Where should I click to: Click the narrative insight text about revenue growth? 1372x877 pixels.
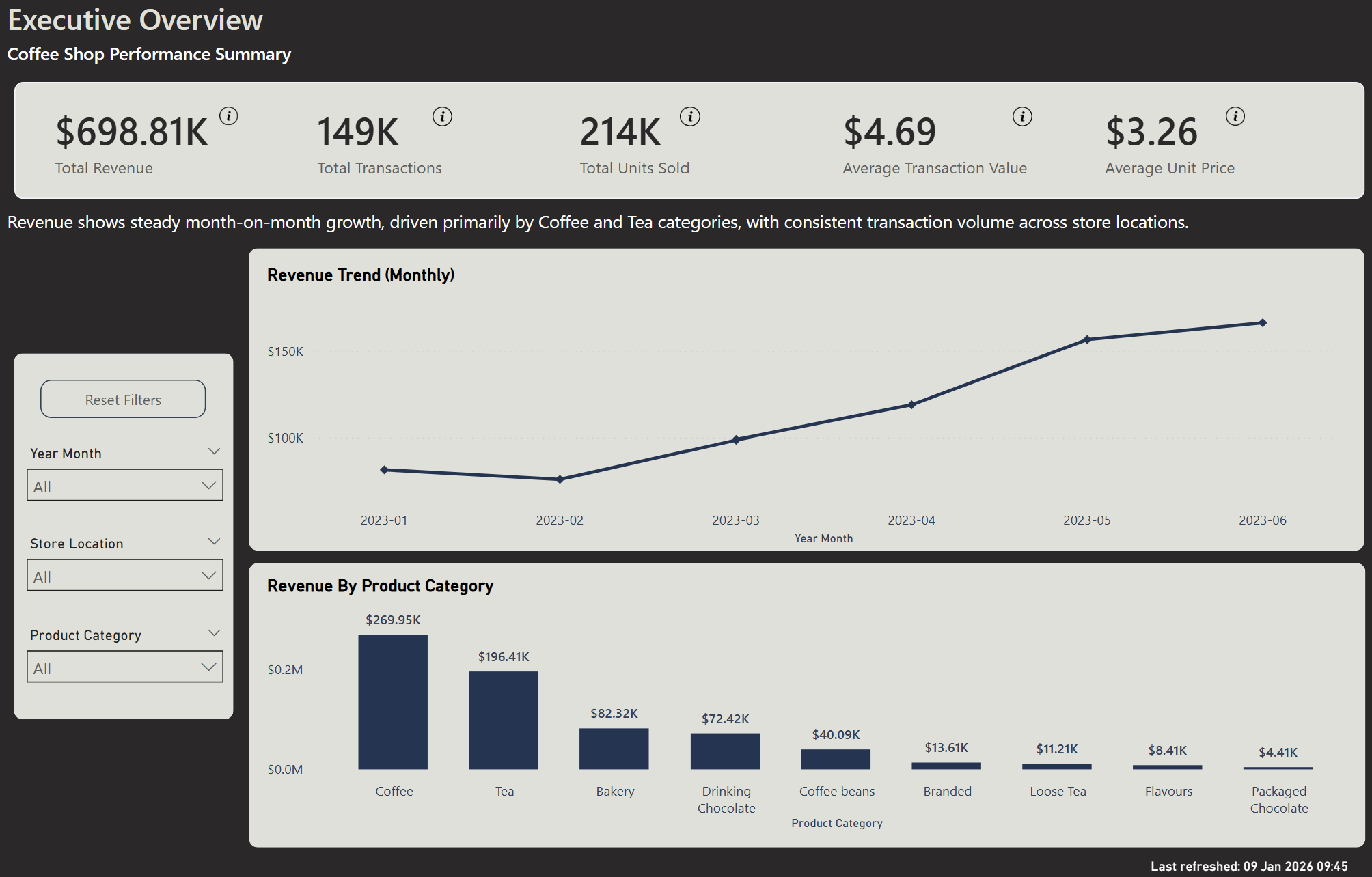598,222
